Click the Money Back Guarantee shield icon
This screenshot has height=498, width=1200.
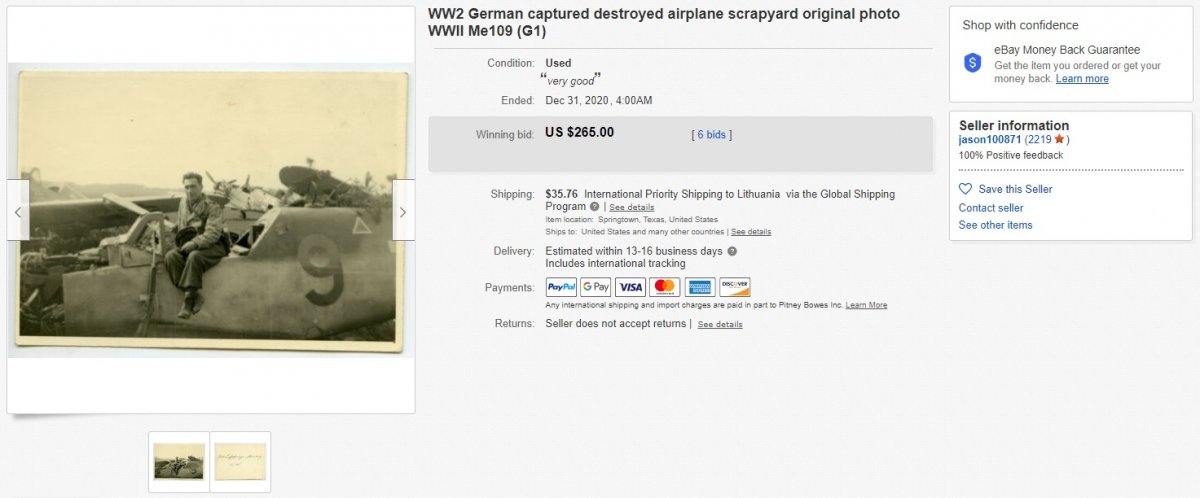(x=972, y=63)
